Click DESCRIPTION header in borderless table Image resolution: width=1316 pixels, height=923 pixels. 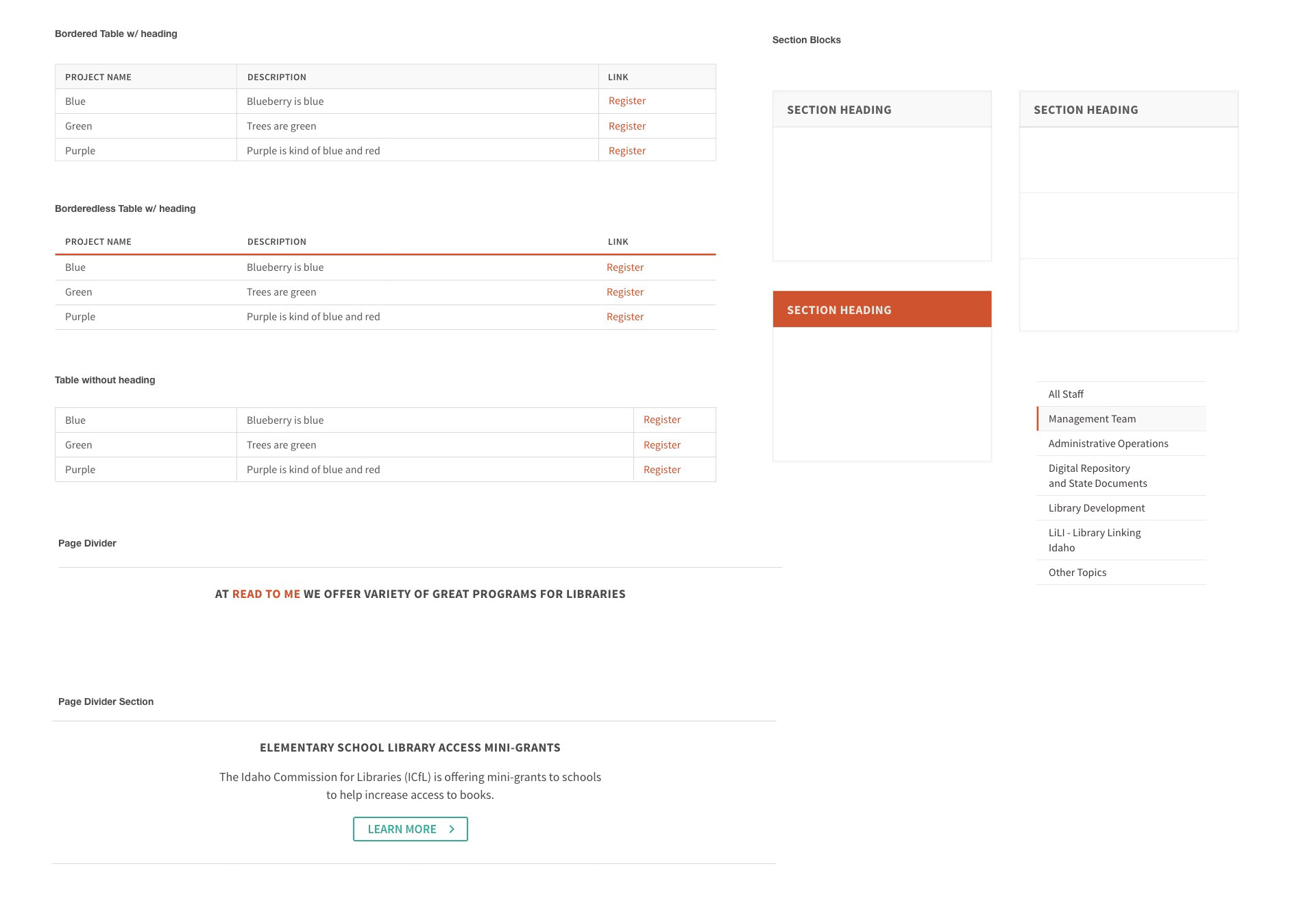click(x=277, y=242)
